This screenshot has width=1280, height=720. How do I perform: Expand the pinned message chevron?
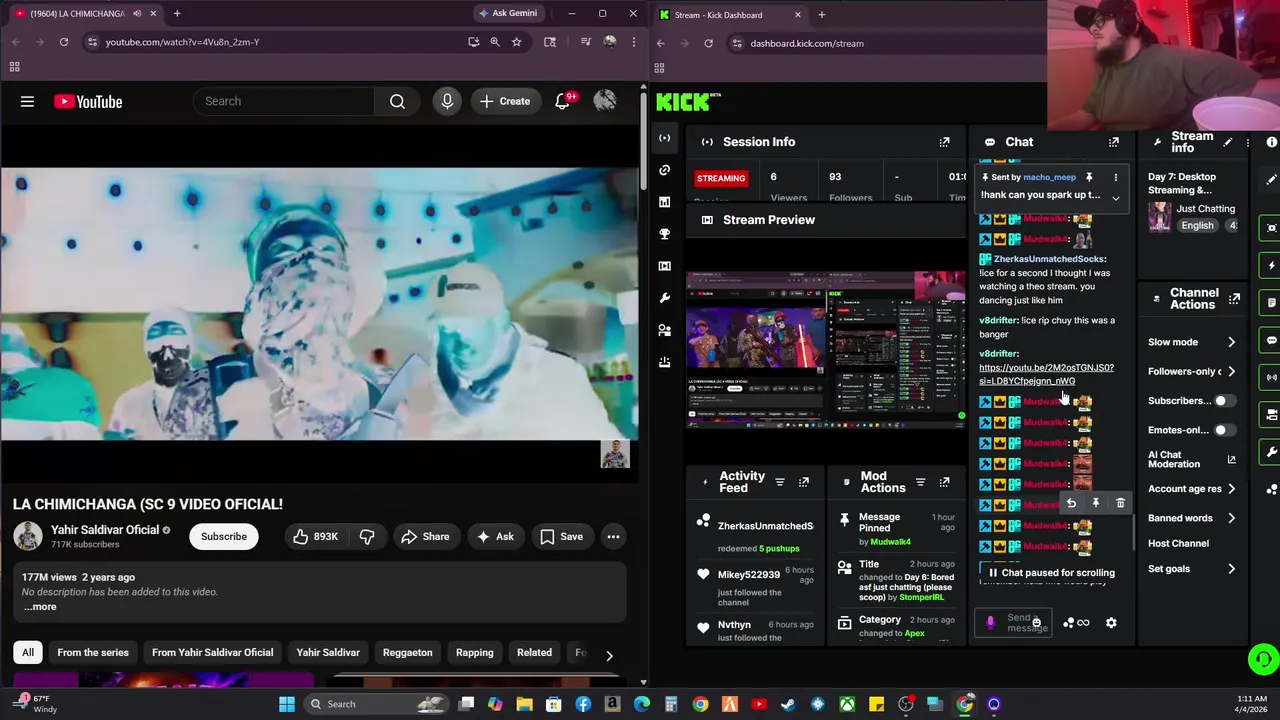[1116, 198]
